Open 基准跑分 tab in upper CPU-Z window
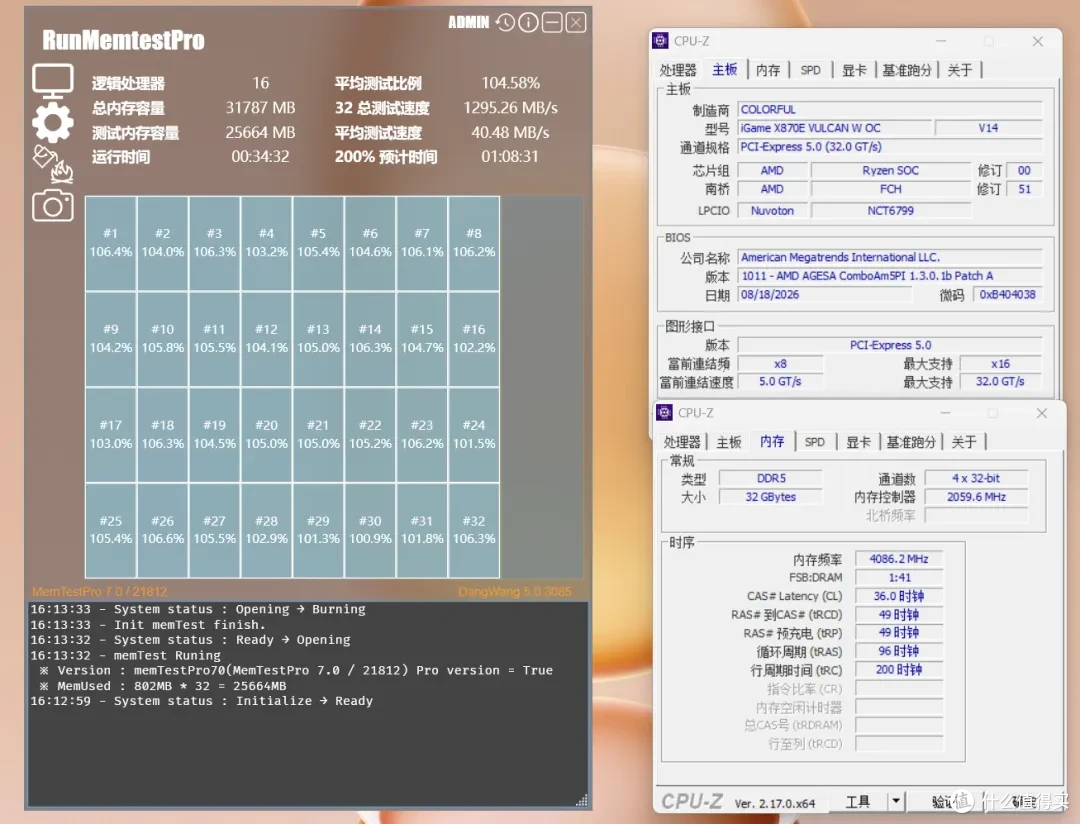This screenshot has height=824, width=1080. (x=906, y=70)
